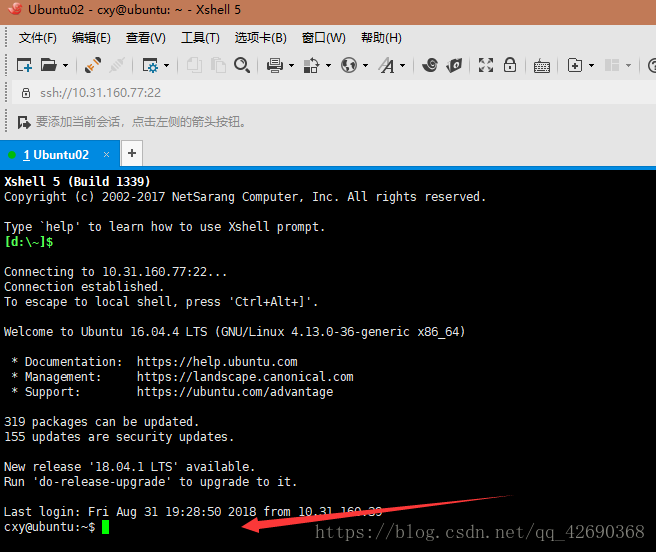Expand the Properties dropdown arrow

(x=167, y=65)
